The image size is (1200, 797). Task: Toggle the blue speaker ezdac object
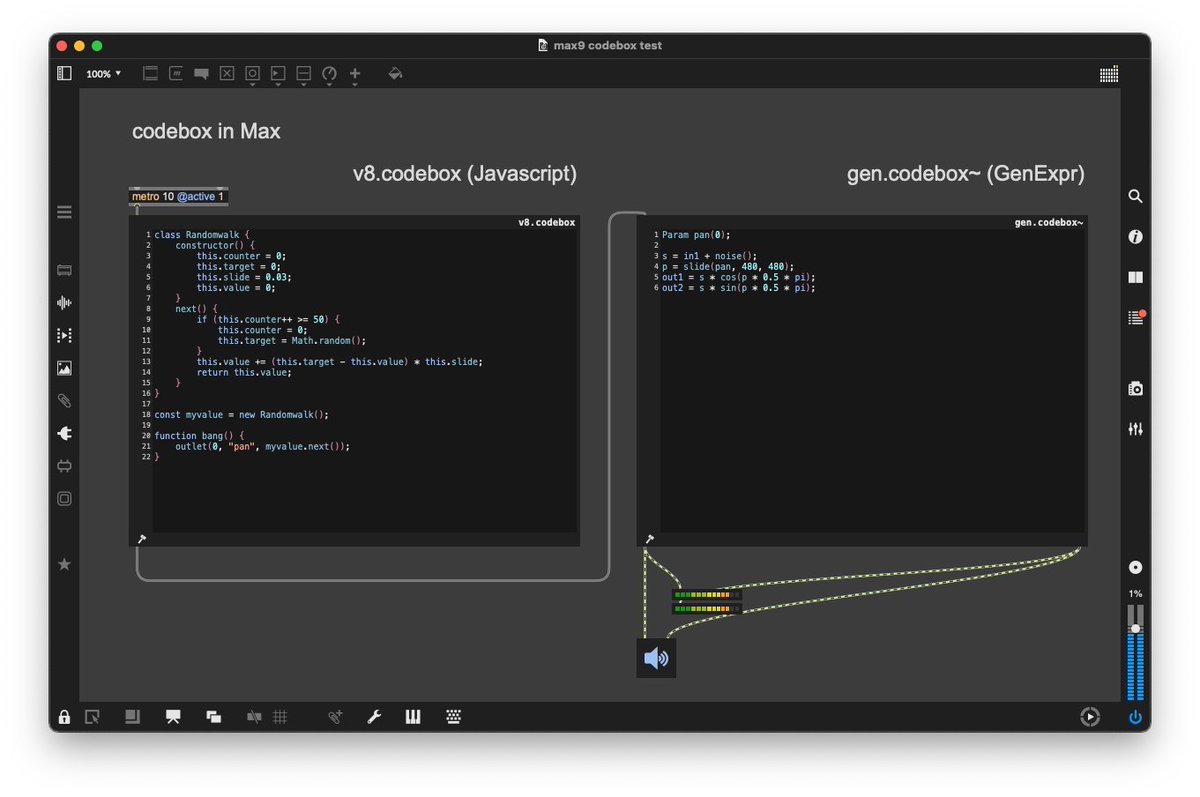(x=656, y=659)
